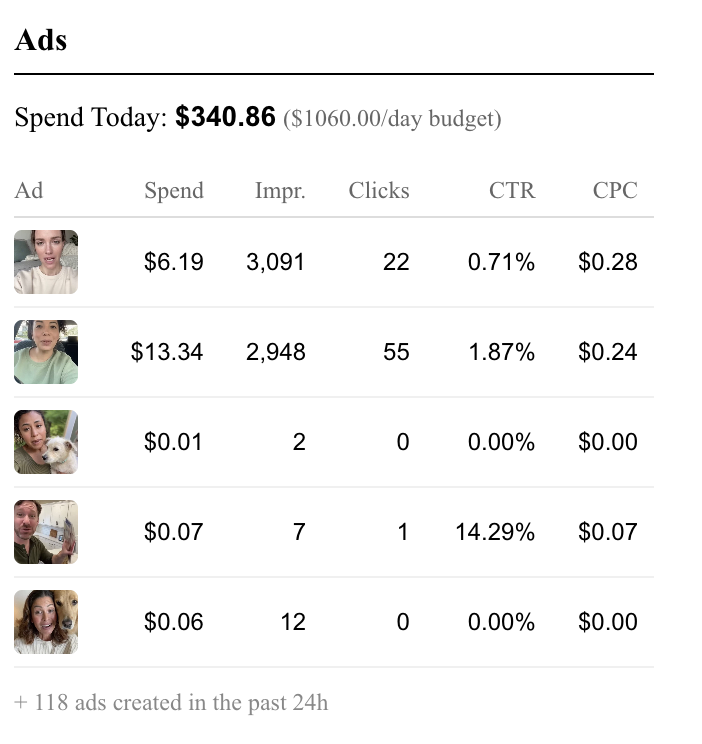Sort the table by Impr. column header

[280, 190]
